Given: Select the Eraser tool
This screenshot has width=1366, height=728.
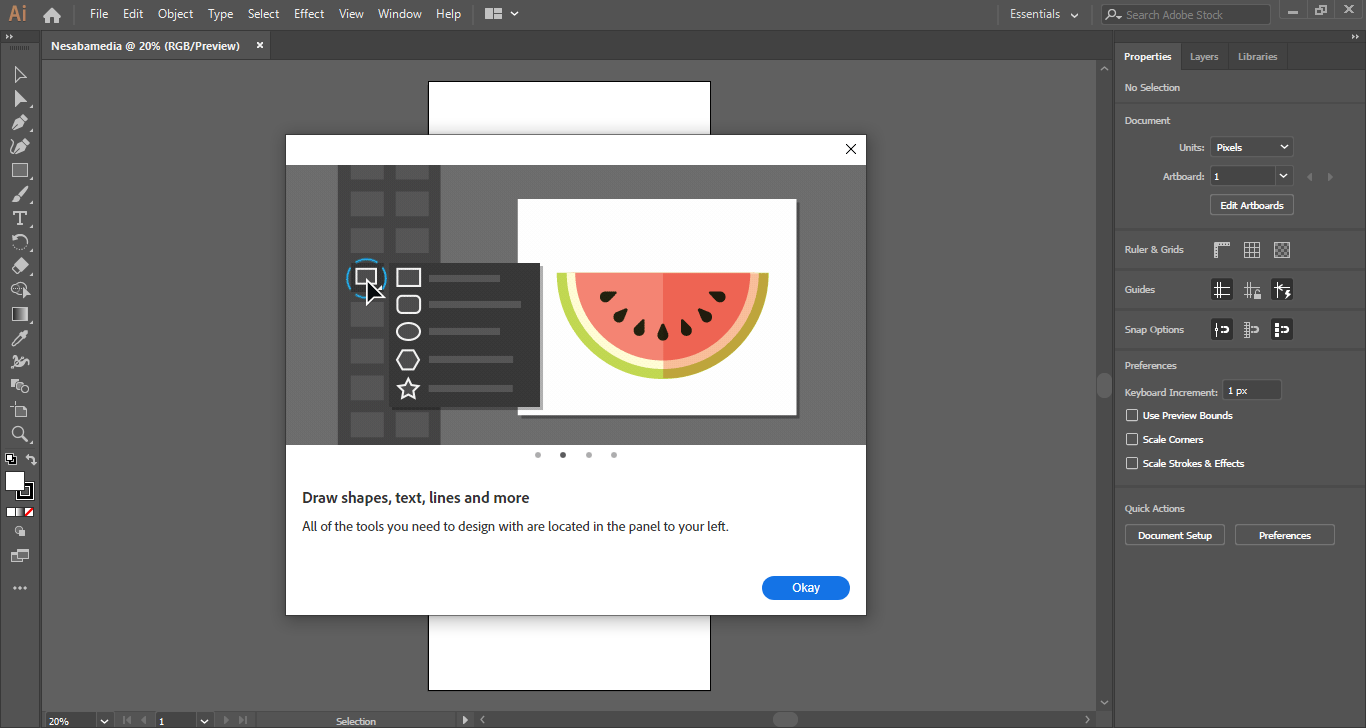Looking at the screenshot, I should (19, 267).
